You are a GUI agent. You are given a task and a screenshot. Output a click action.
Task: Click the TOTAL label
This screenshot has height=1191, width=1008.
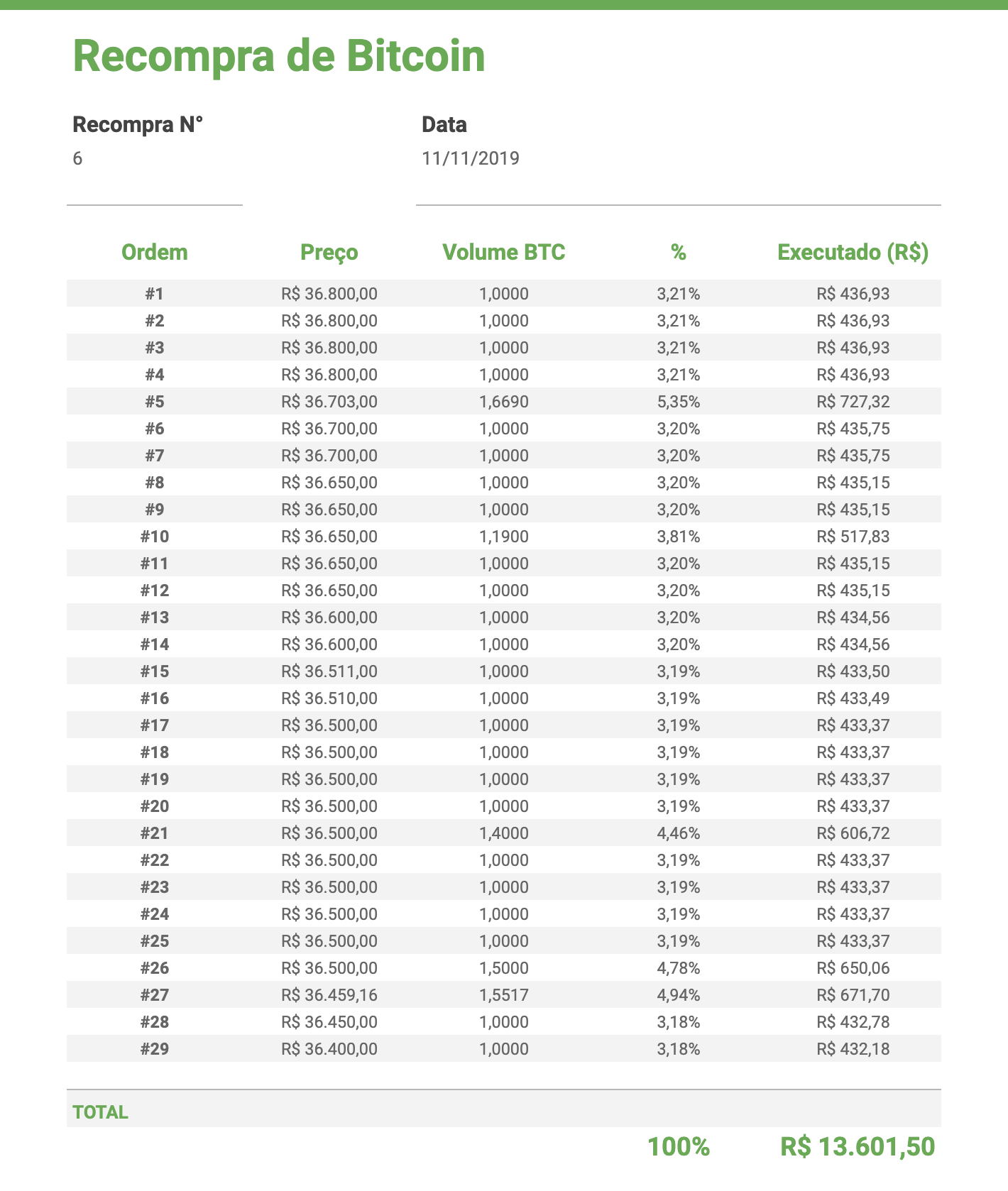[x=101, y=1112]
